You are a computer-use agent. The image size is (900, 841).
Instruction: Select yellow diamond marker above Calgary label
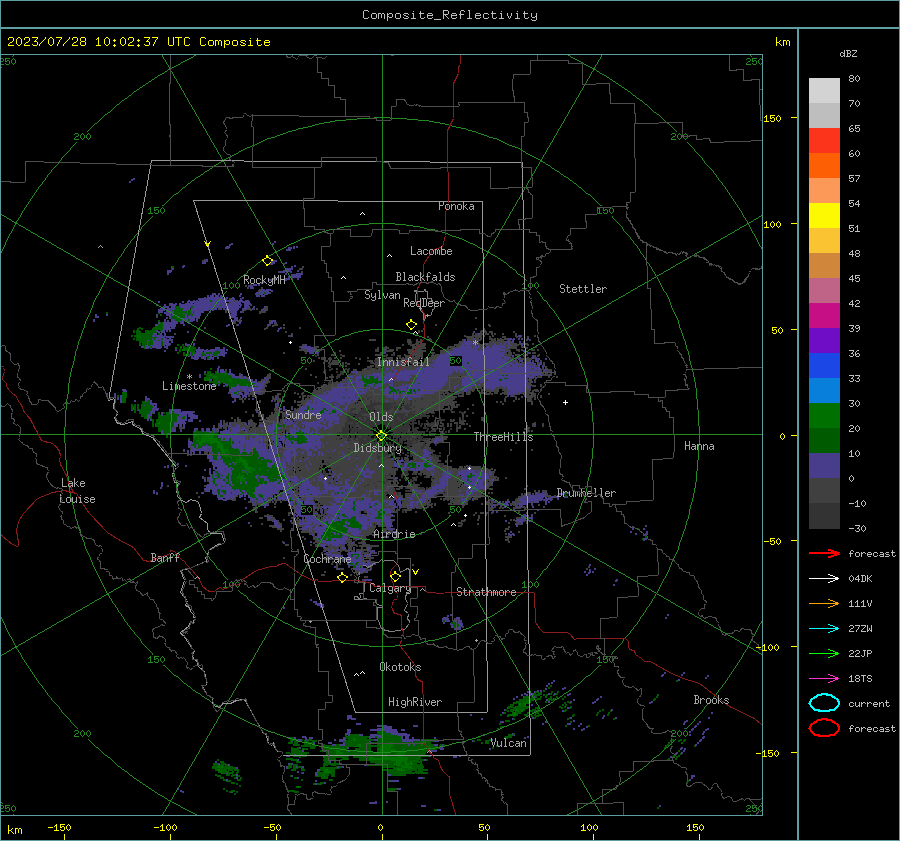[395, 576]
